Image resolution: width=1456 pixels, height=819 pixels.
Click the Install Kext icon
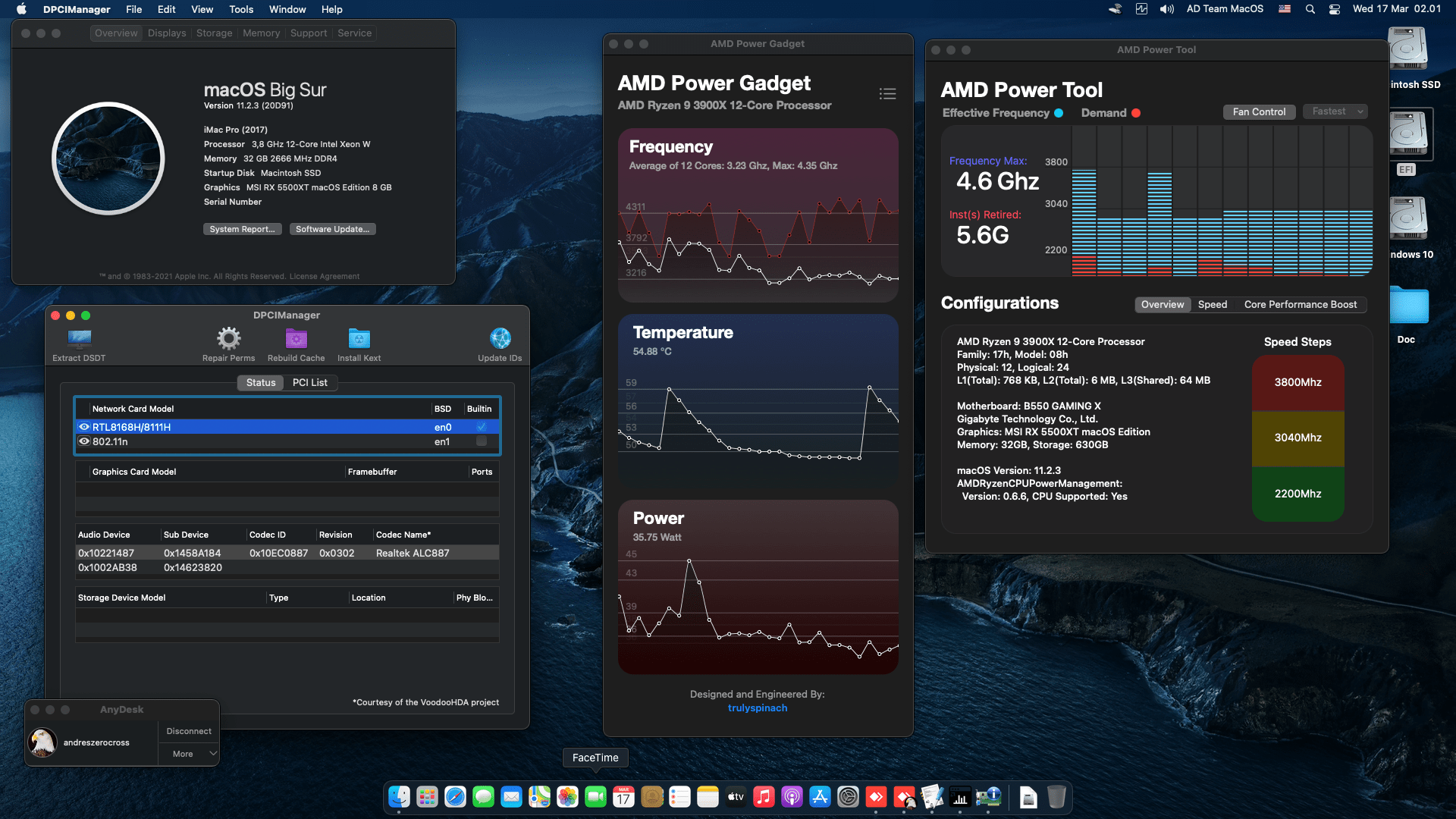coord(359,338)
